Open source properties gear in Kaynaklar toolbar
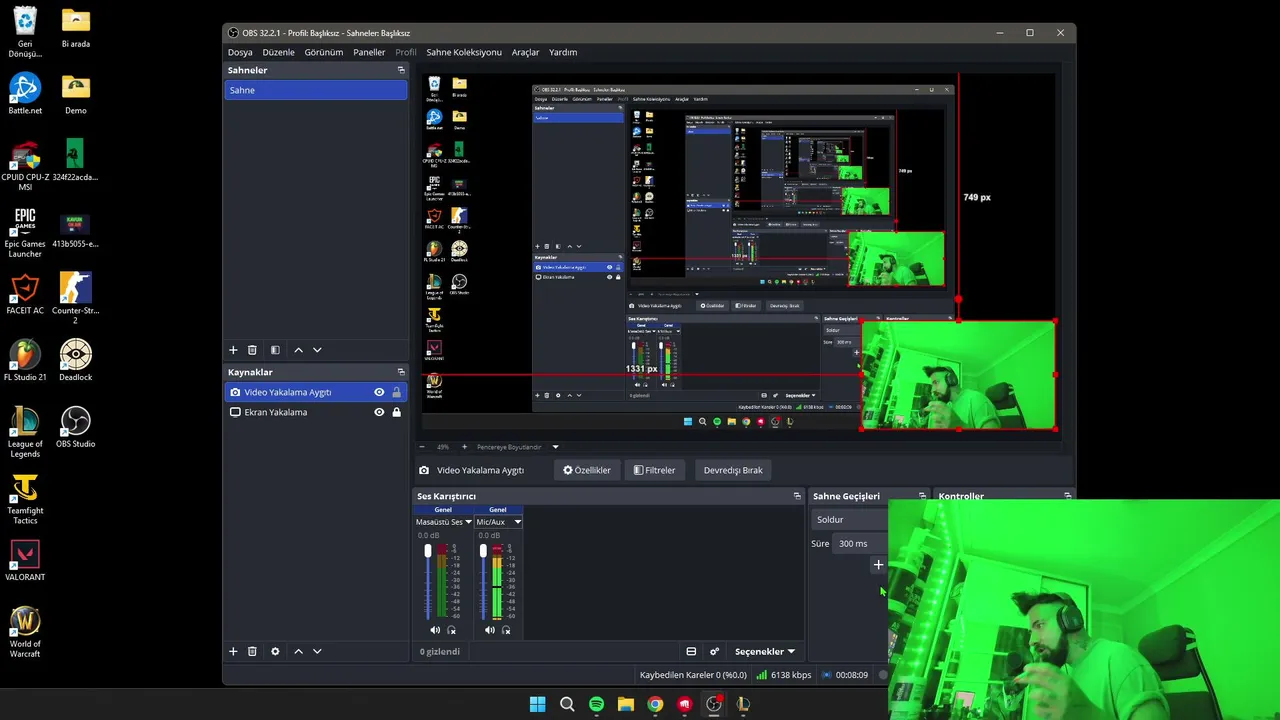 [x=275, y=651]
